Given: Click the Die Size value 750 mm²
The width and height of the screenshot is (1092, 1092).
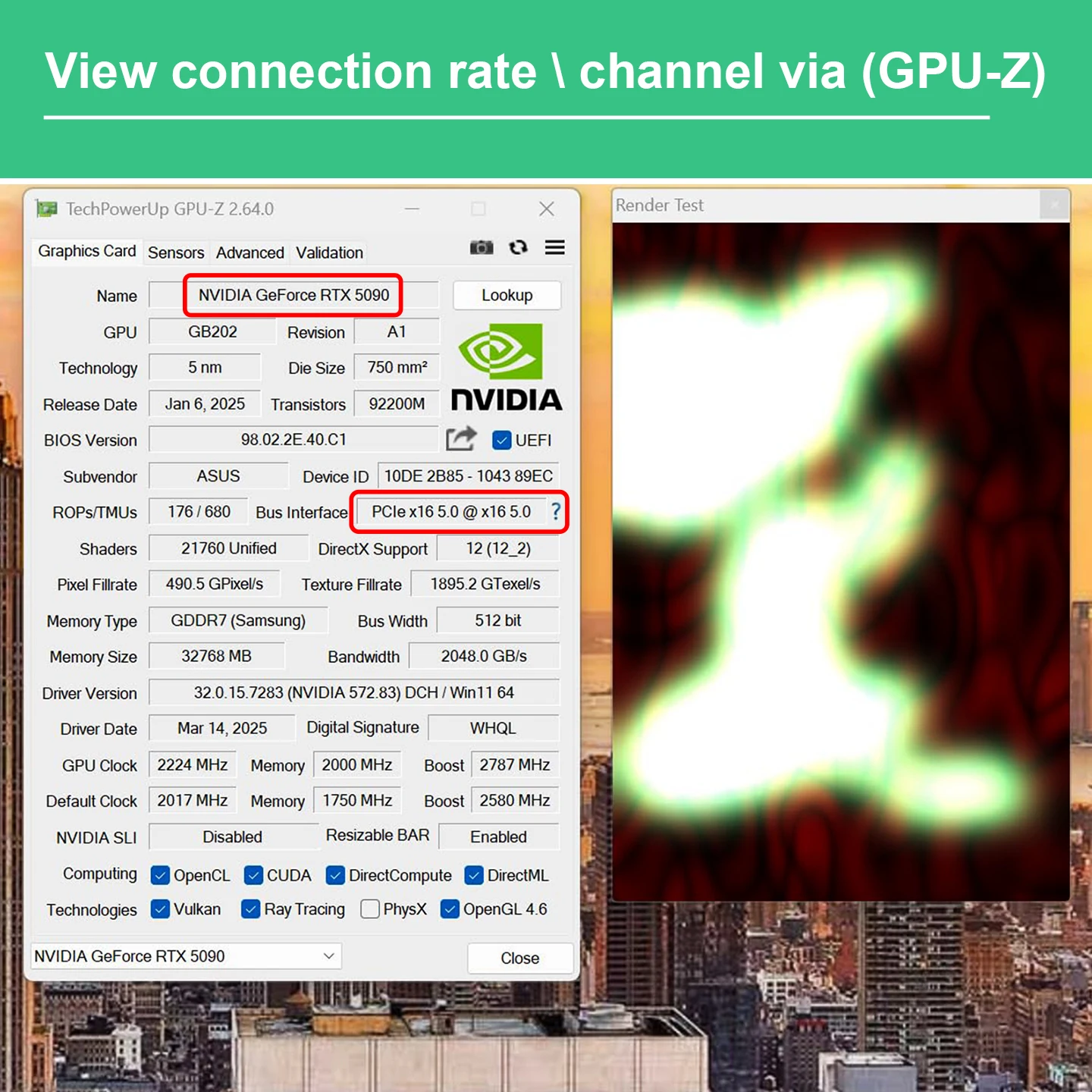Looking at the screenshot, I should (397, 367).
